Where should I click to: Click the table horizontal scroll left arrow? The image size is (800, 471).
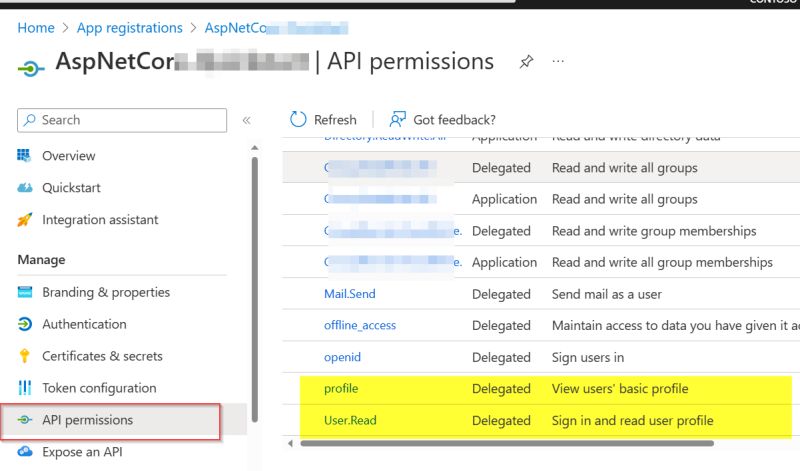tap(290, 443)
